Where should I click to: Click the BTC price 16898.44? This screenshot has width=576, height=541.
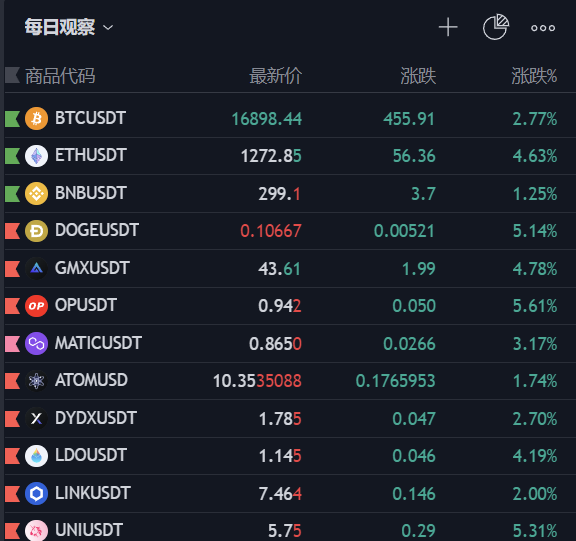(x=267, y=119)
